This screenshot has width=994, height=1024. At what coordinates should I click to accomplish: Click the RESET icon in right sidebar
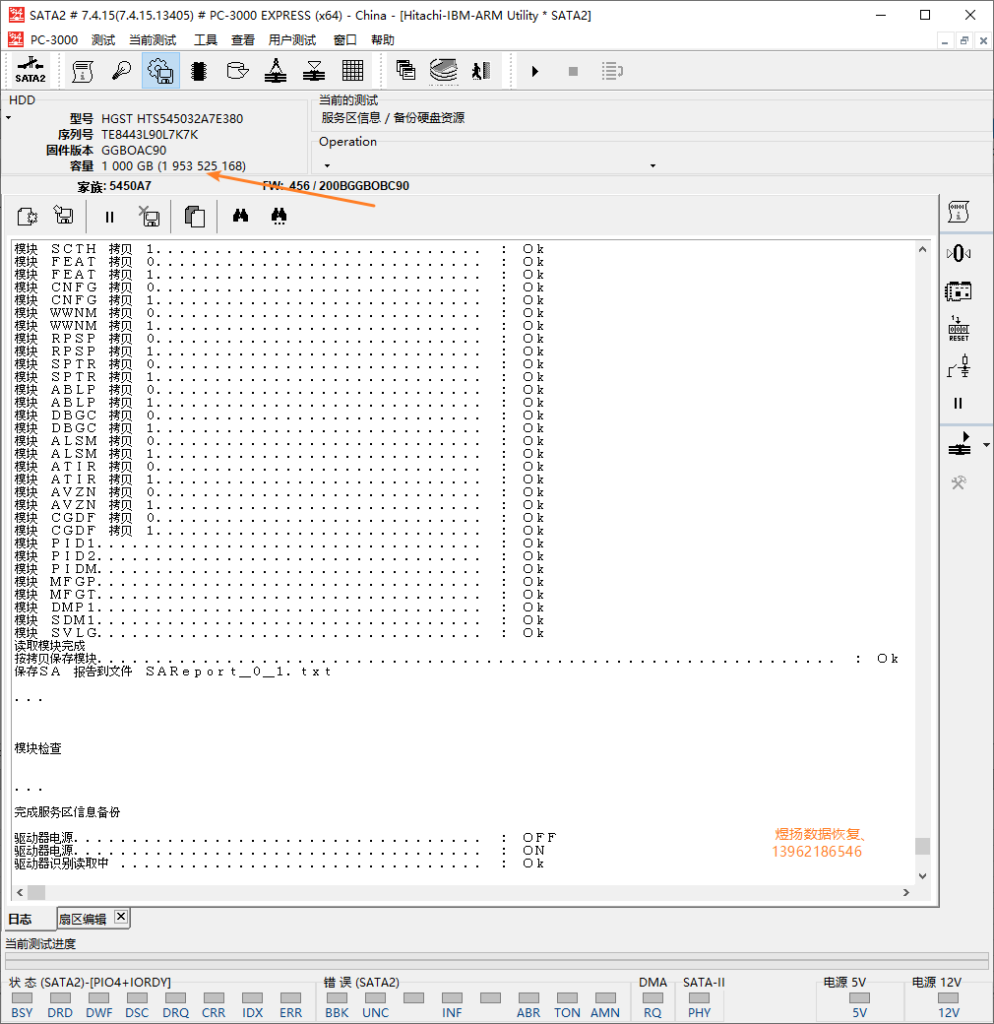(958, 328)
